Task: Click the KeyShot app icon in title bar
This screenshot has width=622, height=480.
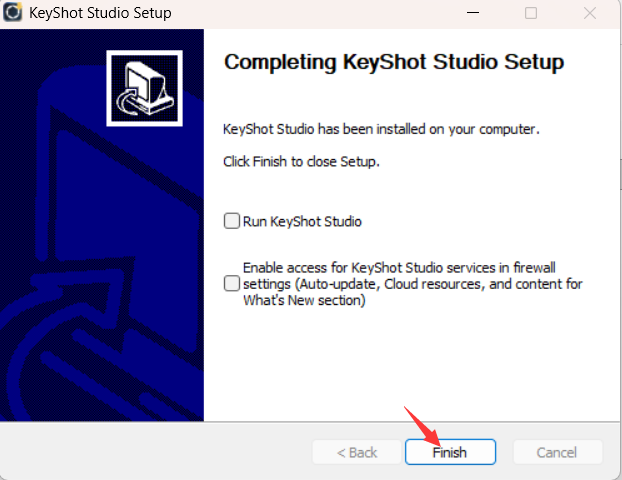Action: point(14,13)
